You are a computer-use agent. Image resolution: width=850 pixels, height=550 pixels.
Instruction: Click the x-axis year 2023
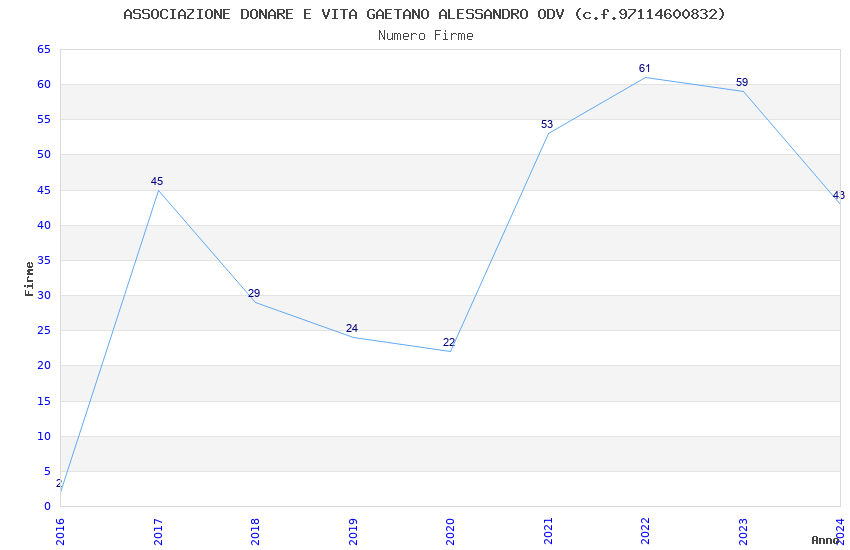743,532
